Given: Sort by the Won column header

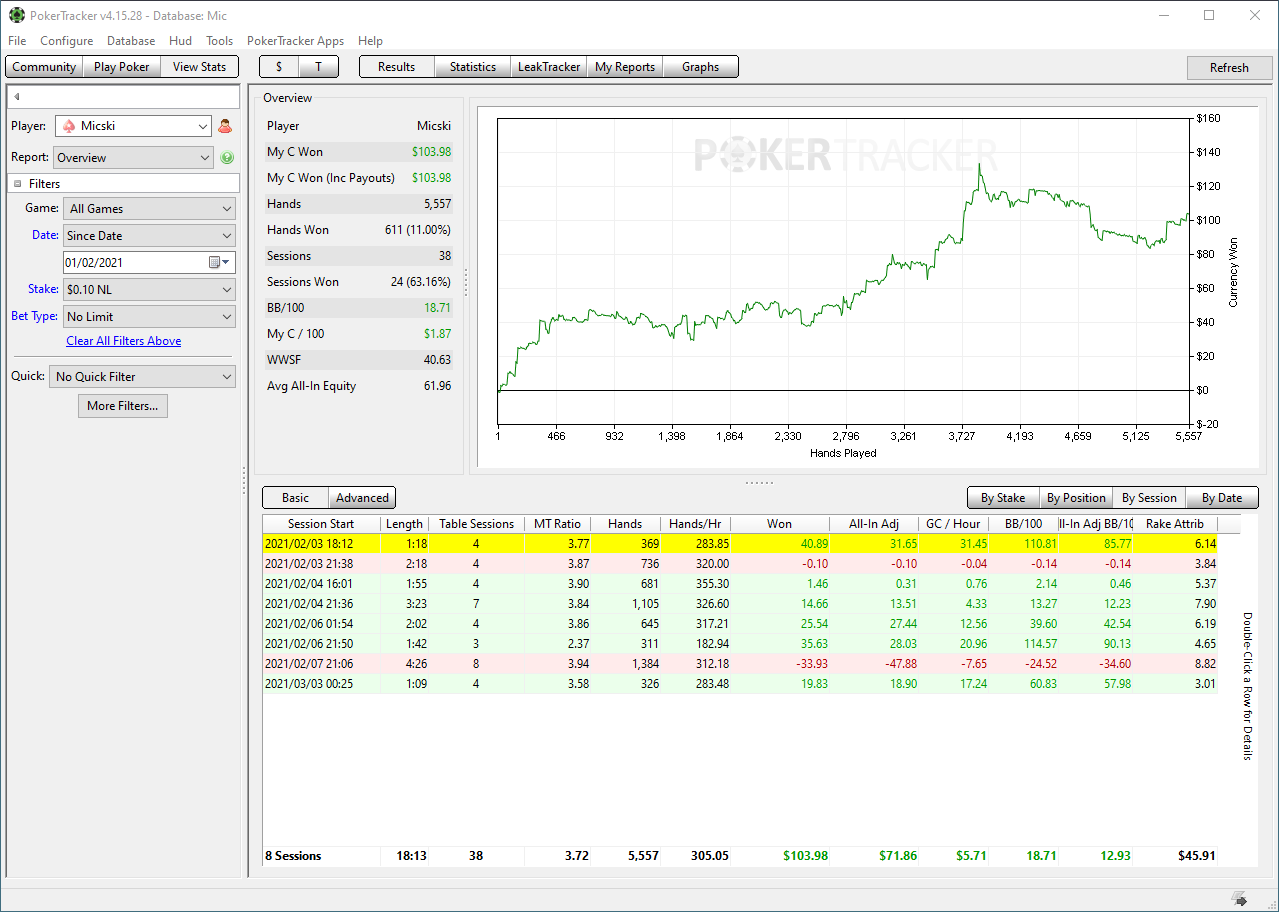Looking at the screenshot, I should (780, 524).
